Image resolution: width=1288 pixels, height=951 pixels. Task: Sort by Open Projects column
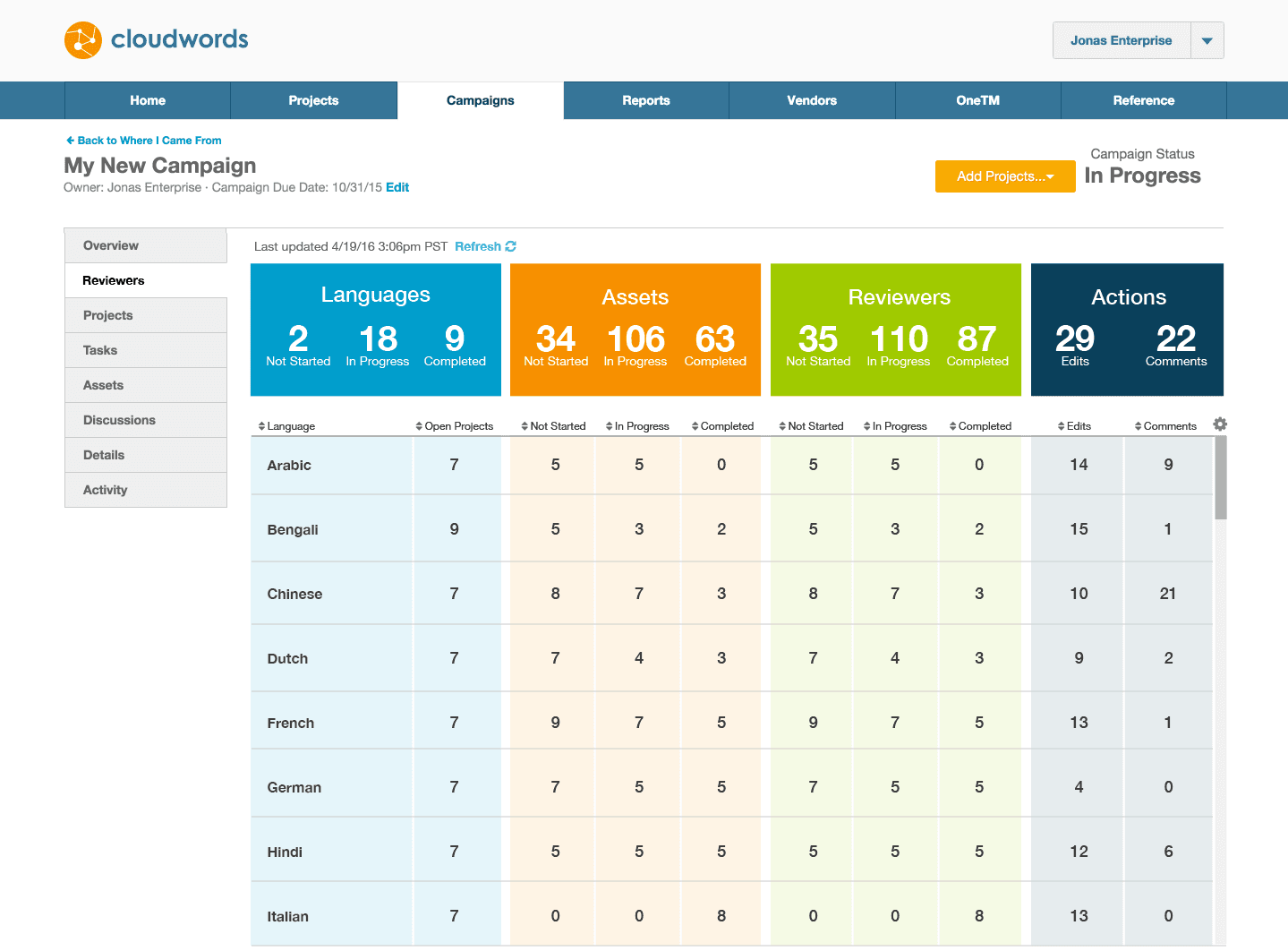(455, 426)
